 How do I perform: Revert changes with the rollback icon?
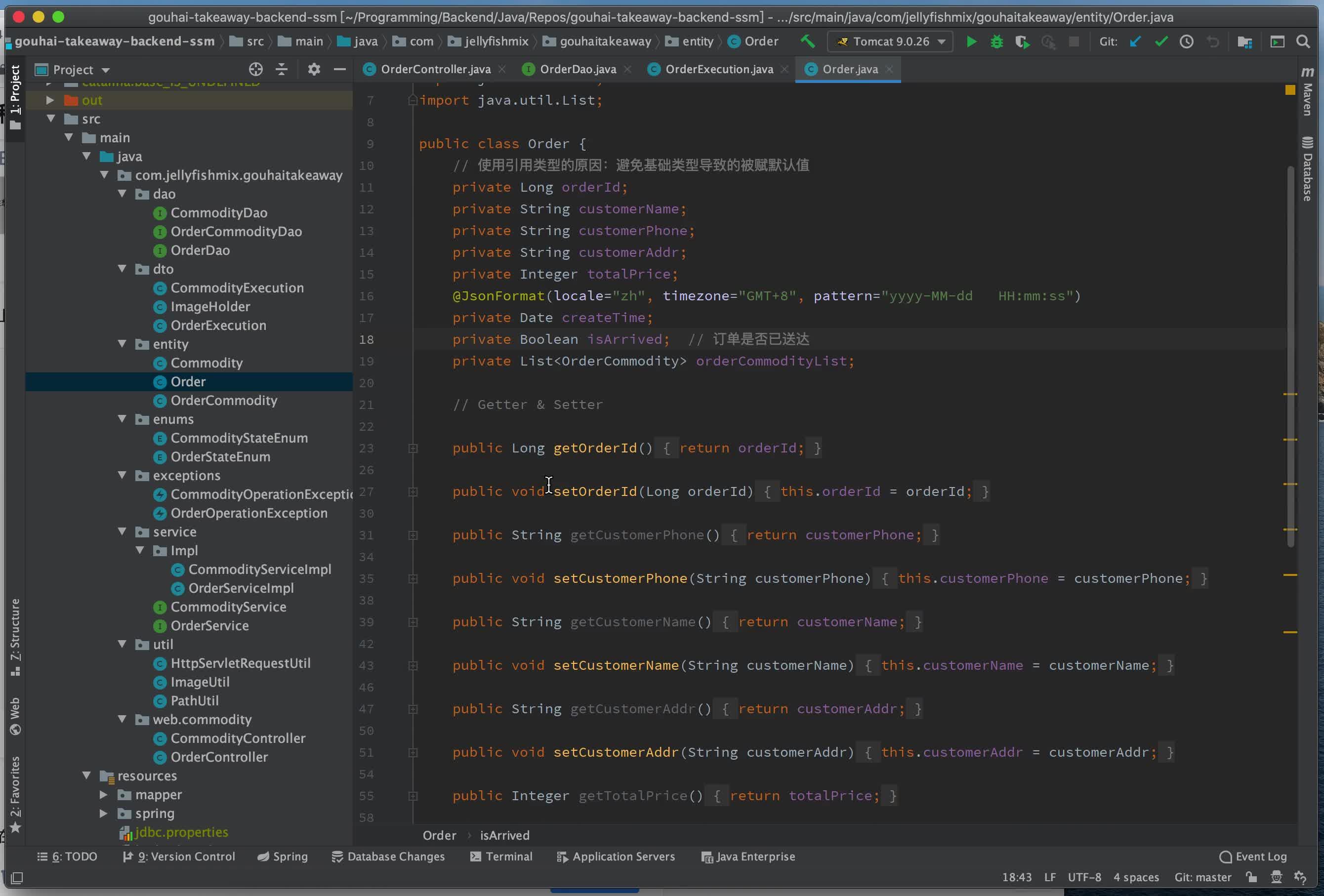click(x=1212, y=41)
